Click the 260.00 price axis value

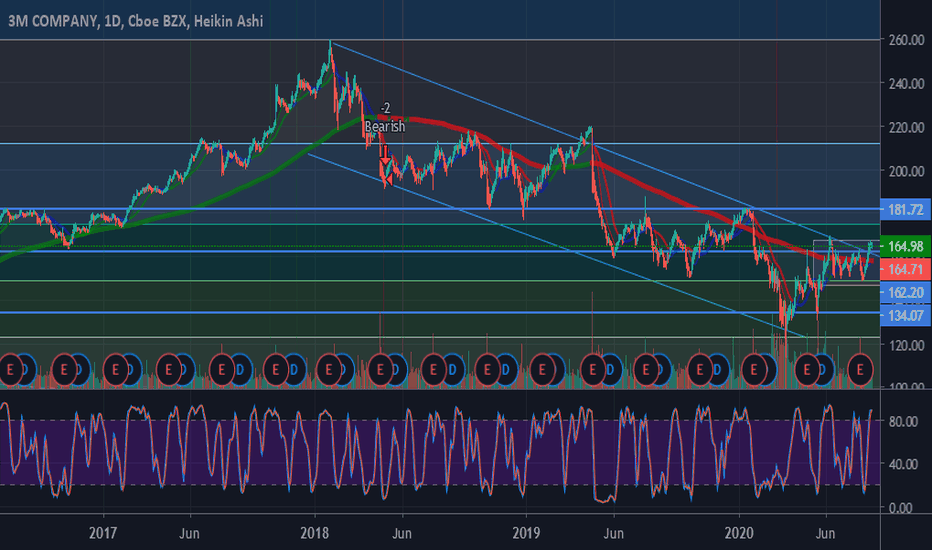coord(906,40)
